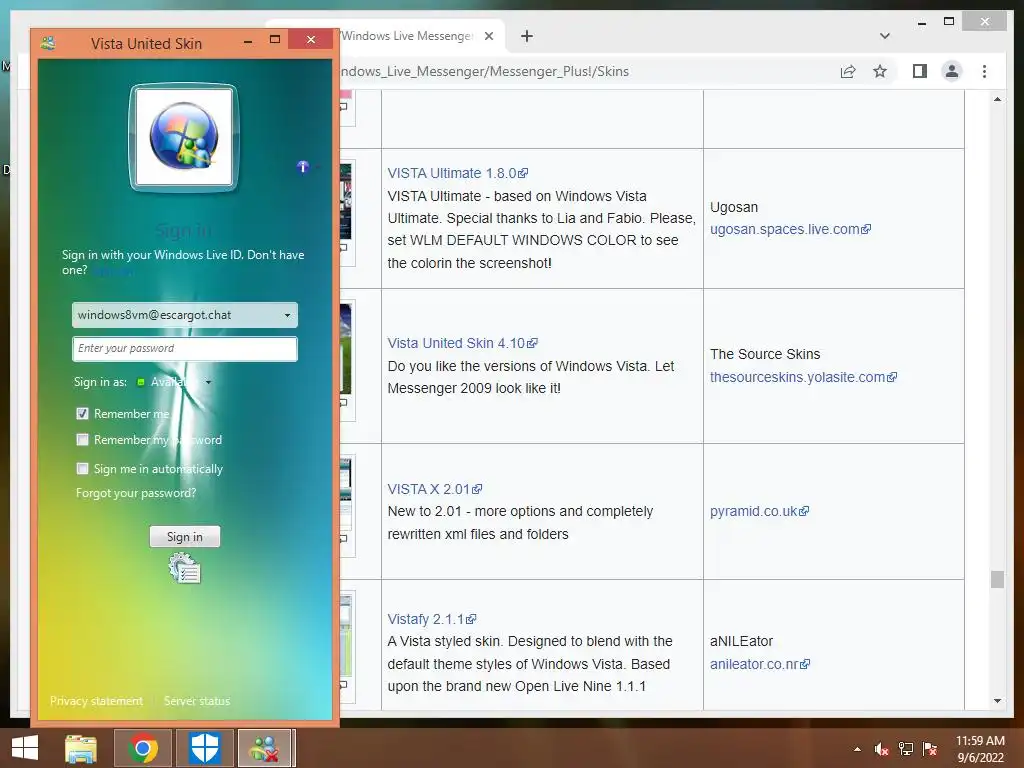Click the muted volume tray icon
1024x768 pixels.
(882, 749)
